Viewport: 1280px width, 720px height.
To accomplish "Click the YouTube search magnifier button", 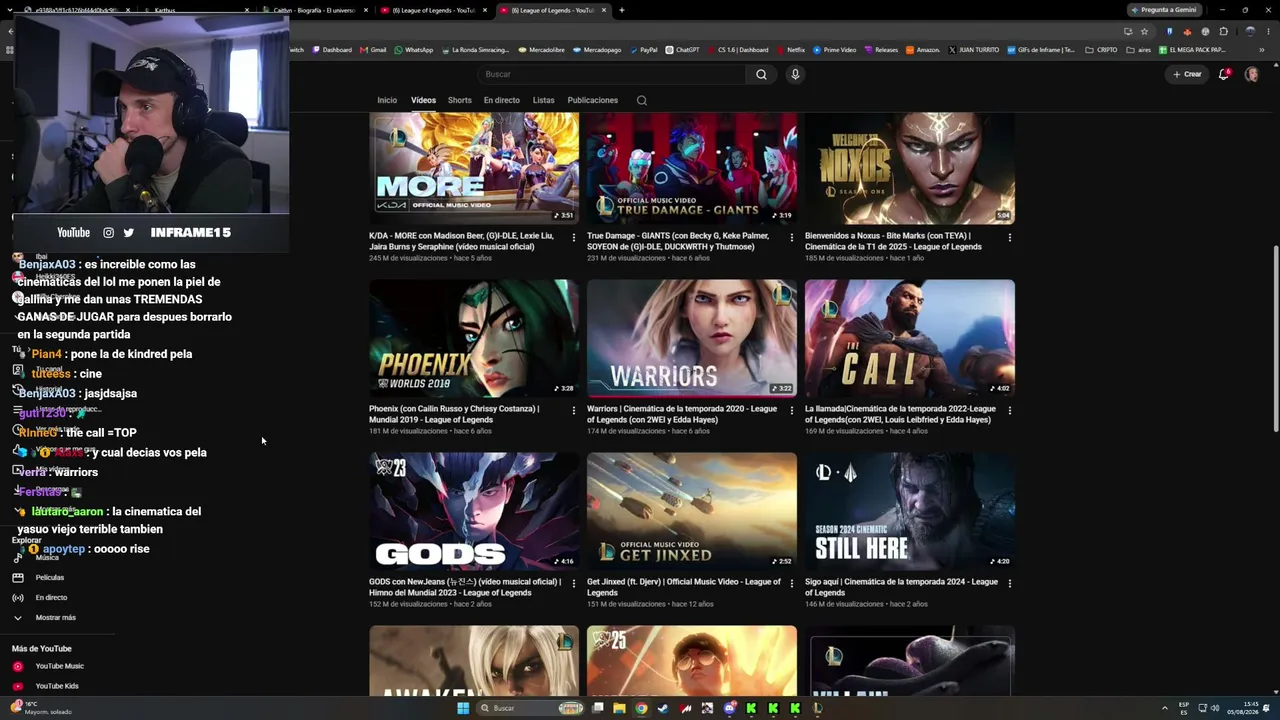I will click(x=761, y=74).
